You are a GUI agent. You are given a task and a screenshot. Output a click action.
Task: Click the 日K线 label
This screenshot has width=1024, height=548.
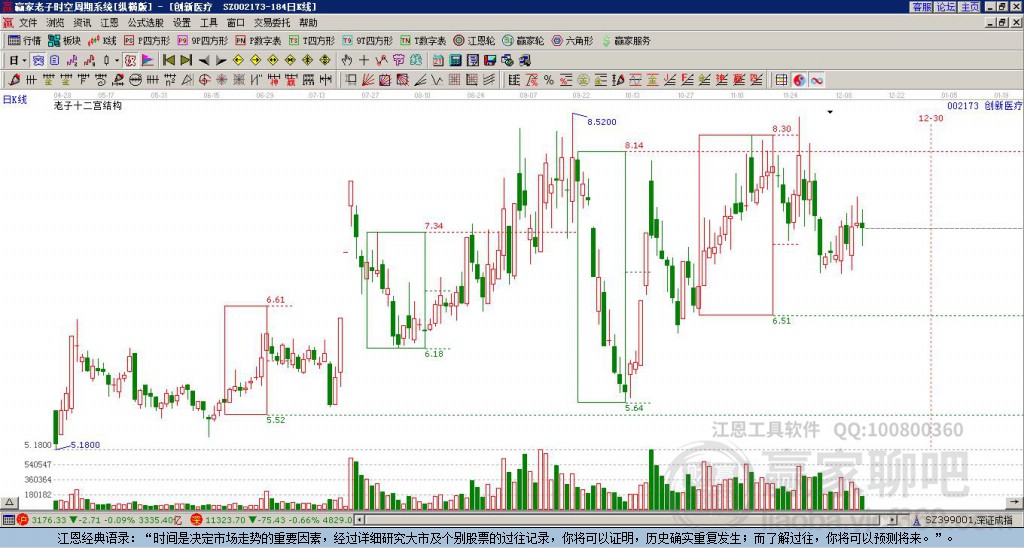(x=15, y=100)
